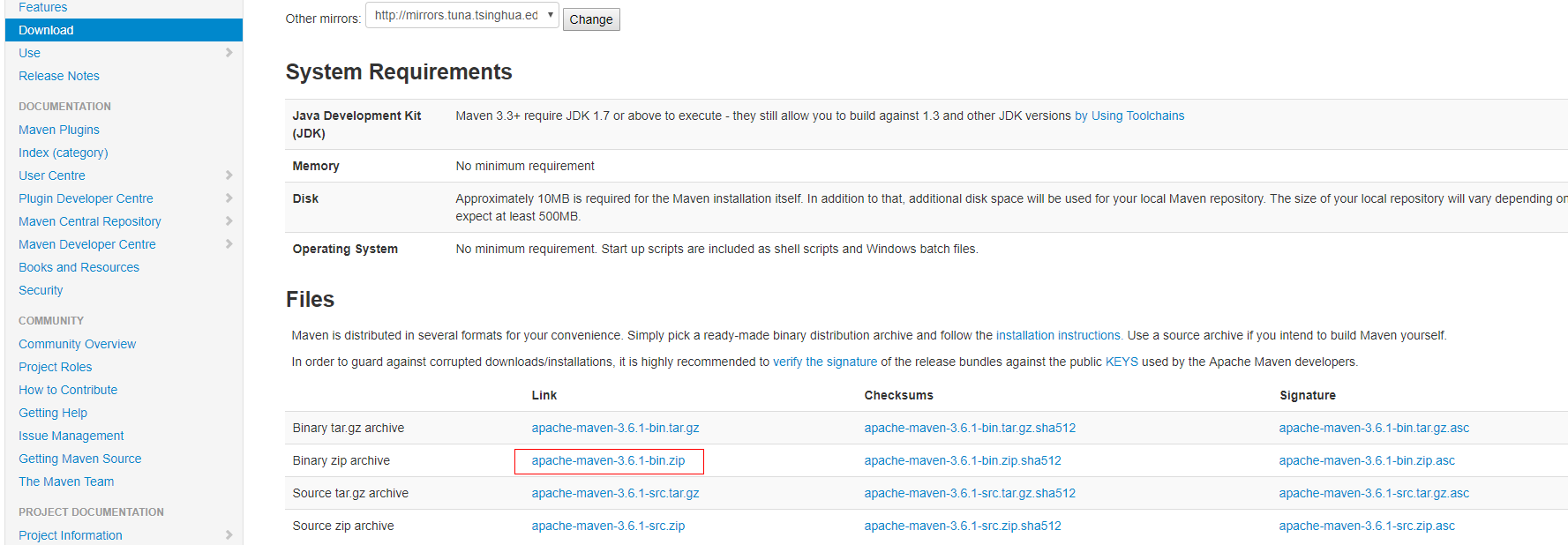Download apache-maven-3.6.1-src.zip
This screenshot has width=1568, height=545.
pos(608,526)
